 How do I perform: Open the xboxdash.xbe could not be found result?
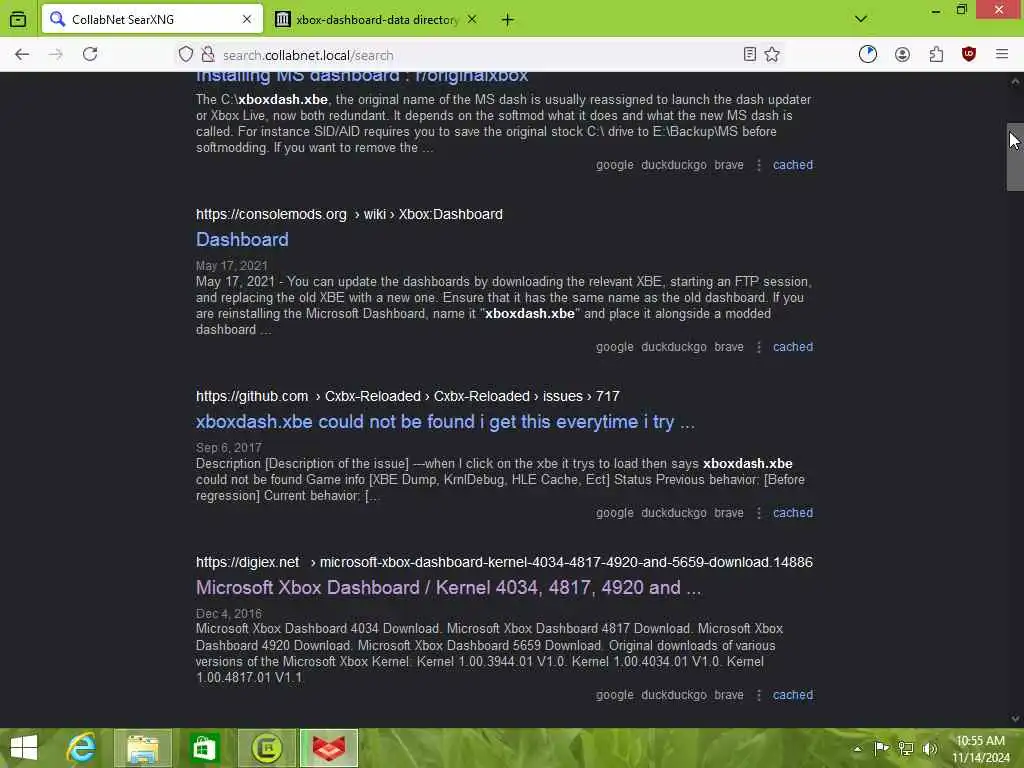445,422
